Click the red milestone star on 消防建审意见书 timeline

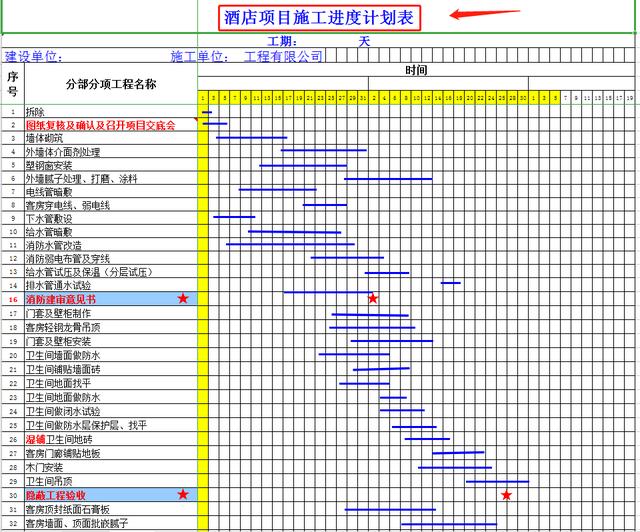(x=373, y=298)
